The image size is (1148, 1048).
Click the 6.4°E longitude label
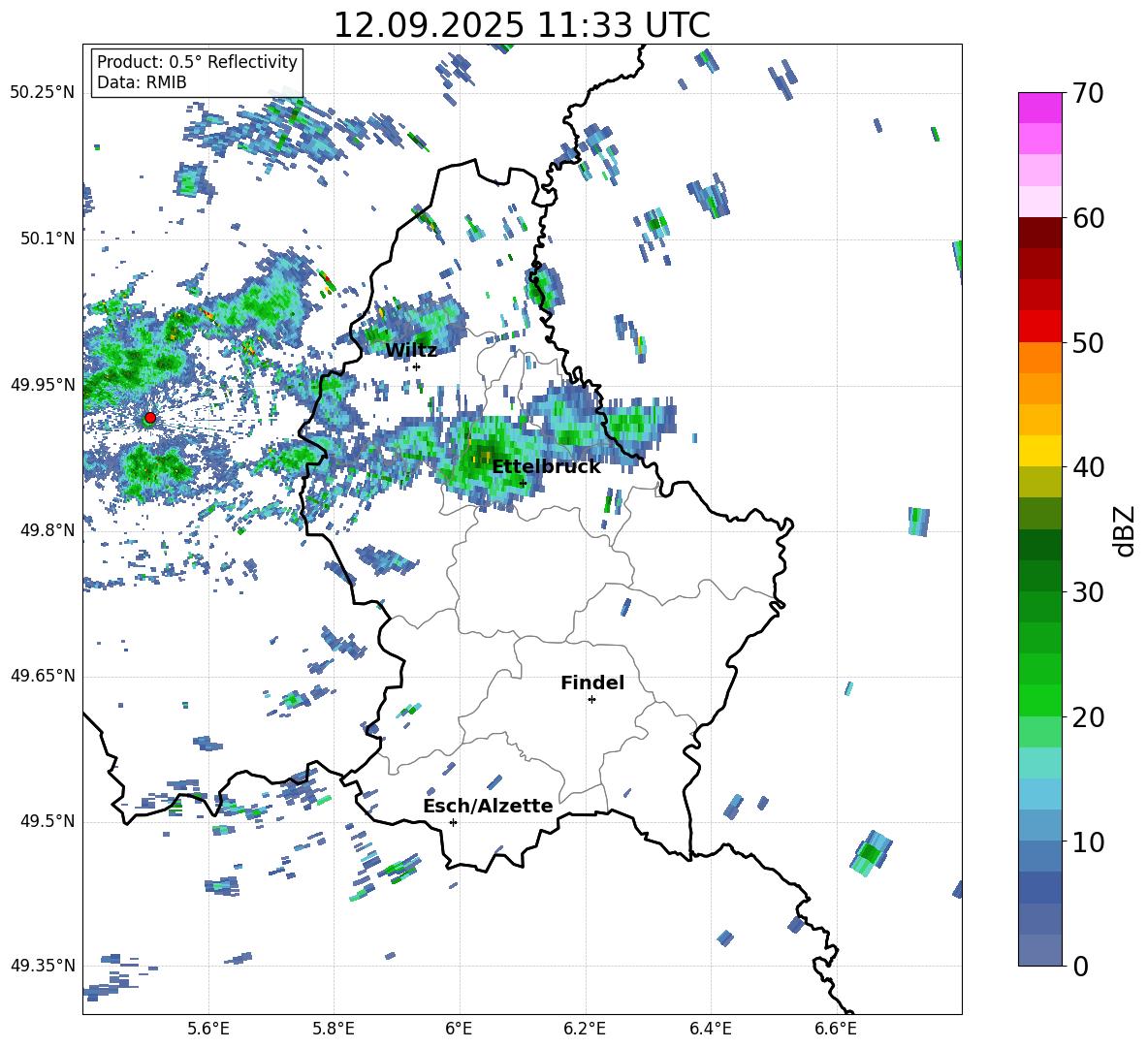pyautogui.click(x=710, y=1029)
